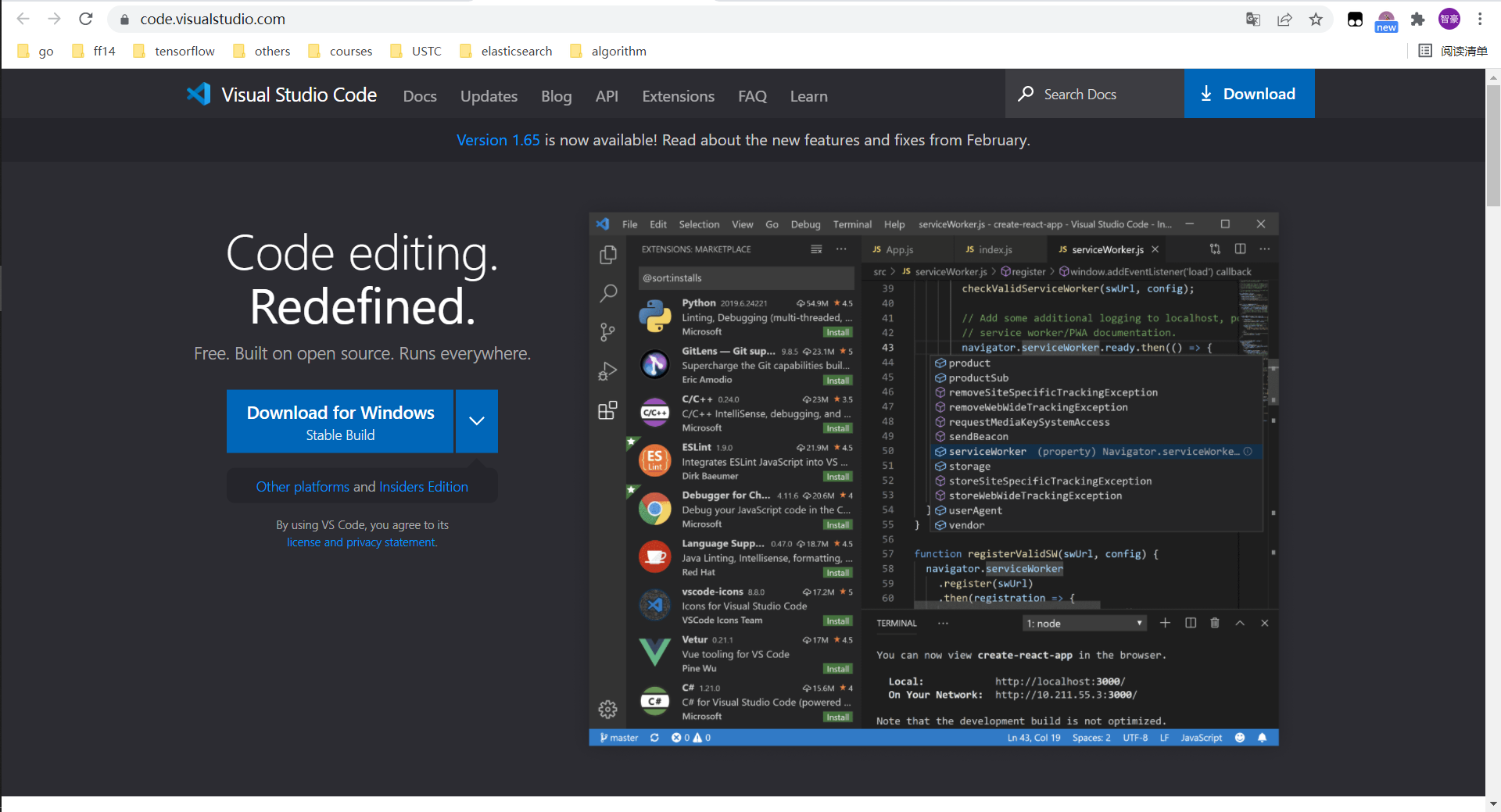Click in the Search Docs field
1501x812 pixels.
tap(1094, 94)
